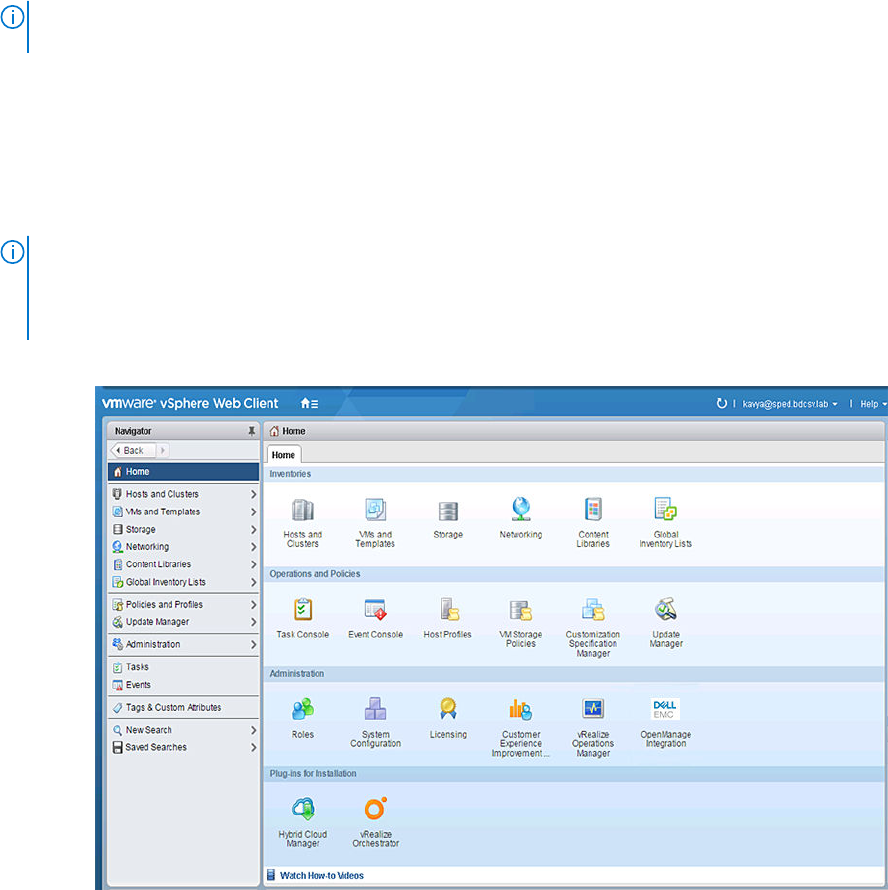888x890 pixels.
Task: Open Saved Searches in the Navigator
Action: pyautogui.click(x=183, y=748)
